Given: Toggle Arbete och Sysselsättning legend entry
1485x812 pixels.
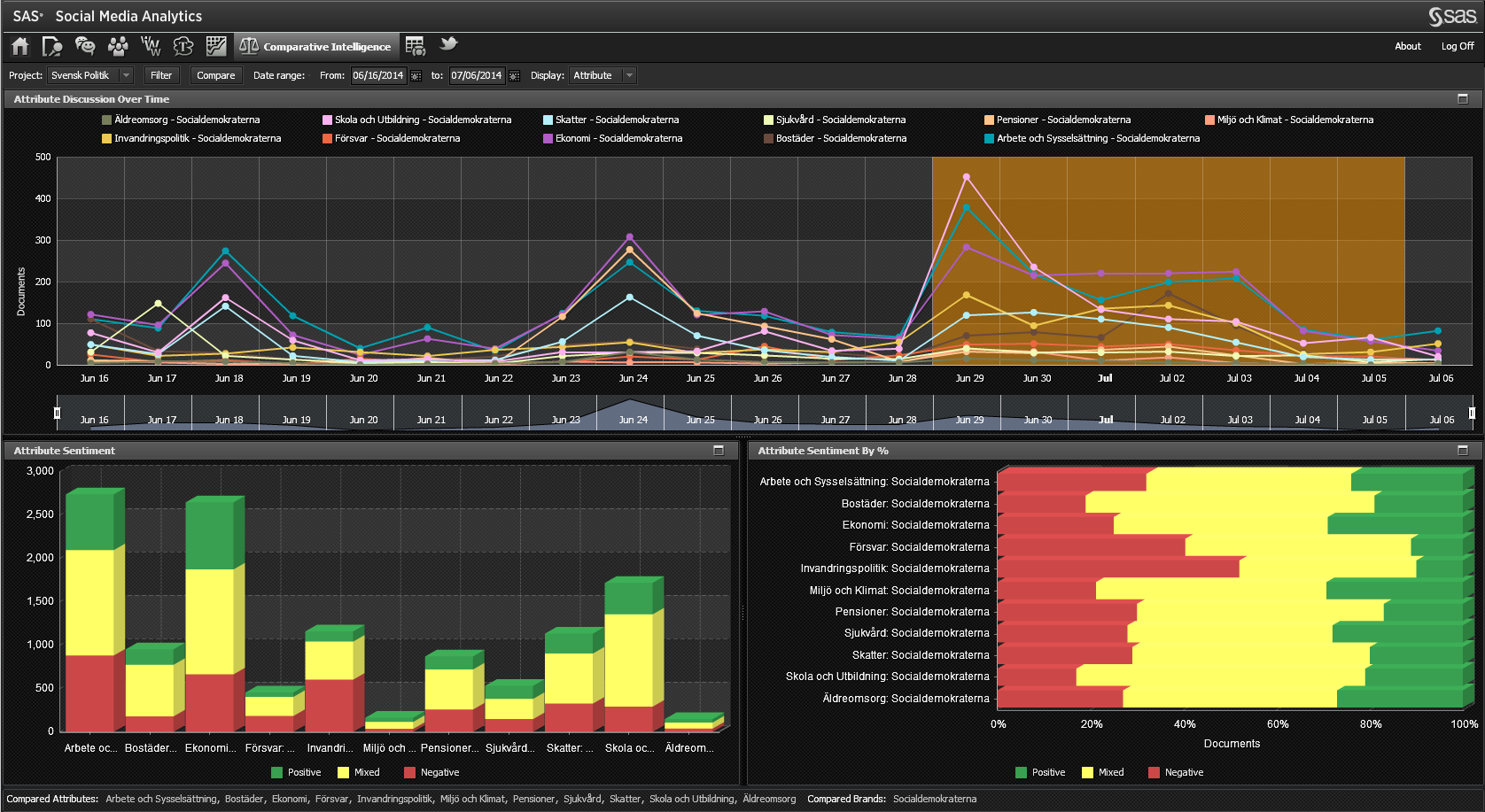Looking at the screenshot, I should pos(1092,138).
